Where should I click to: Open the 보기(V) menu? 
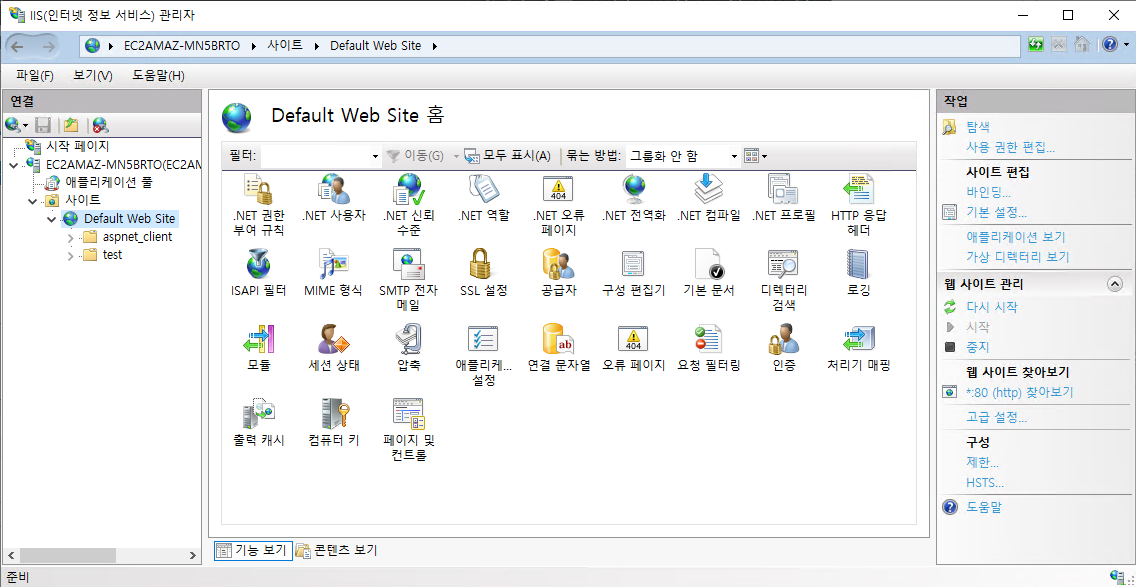[93, 75]
